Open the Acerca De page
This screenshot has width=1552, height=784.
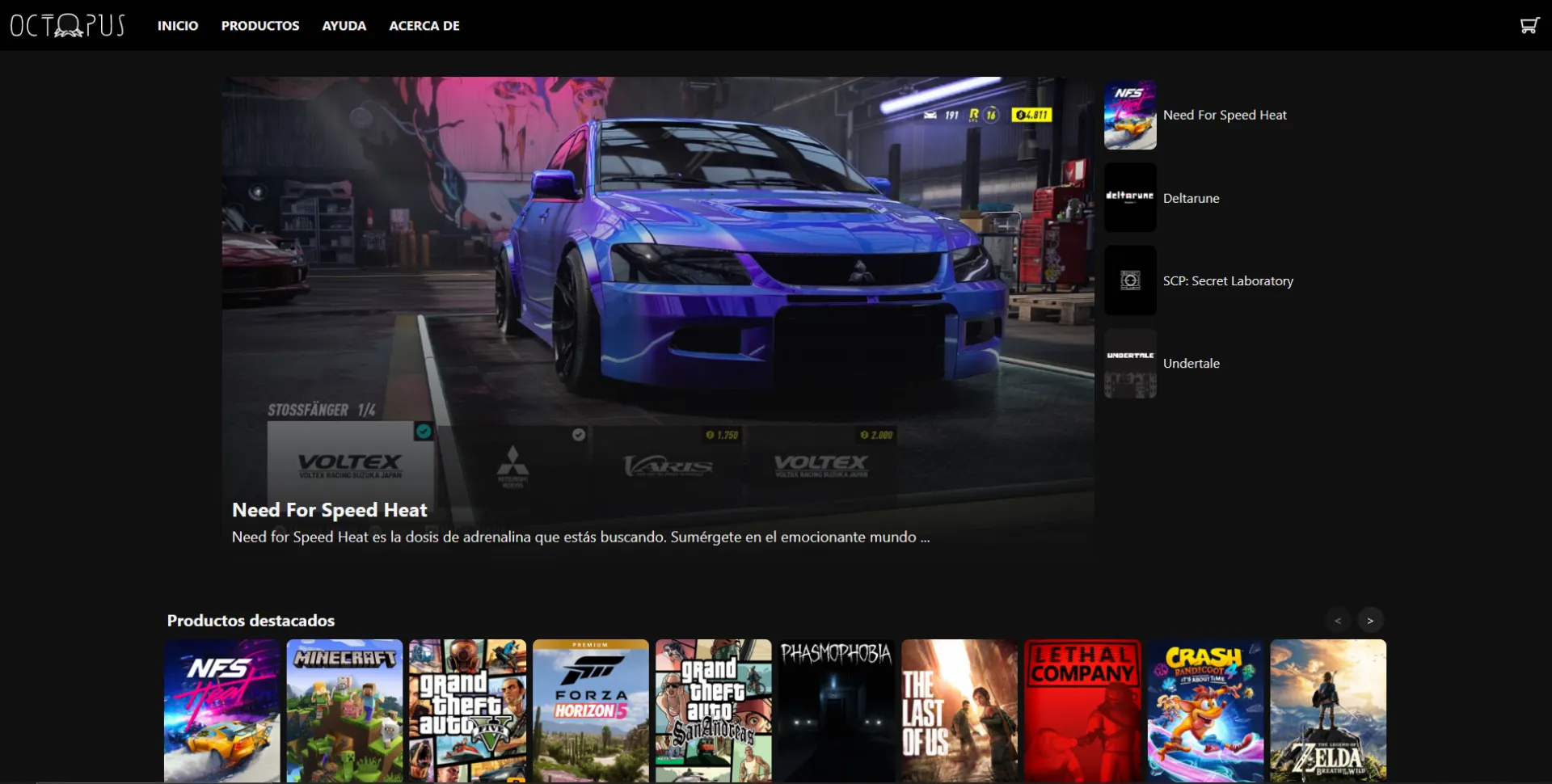[x=424, y=26]
